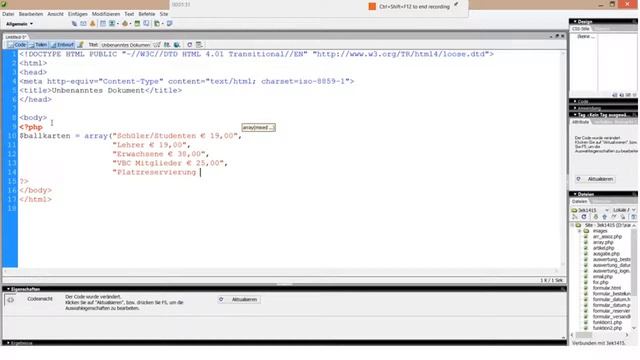Open the Modifizieren menu
This screenshot has width=640, height=360.
pos(106,14)
